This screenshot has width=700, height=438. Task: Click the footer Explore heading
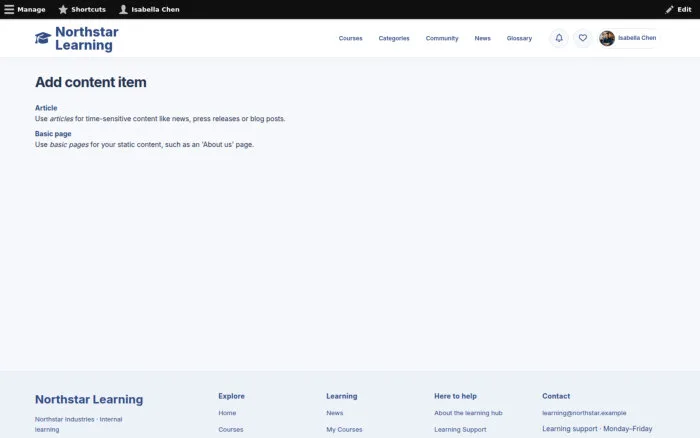coord(231,396)
